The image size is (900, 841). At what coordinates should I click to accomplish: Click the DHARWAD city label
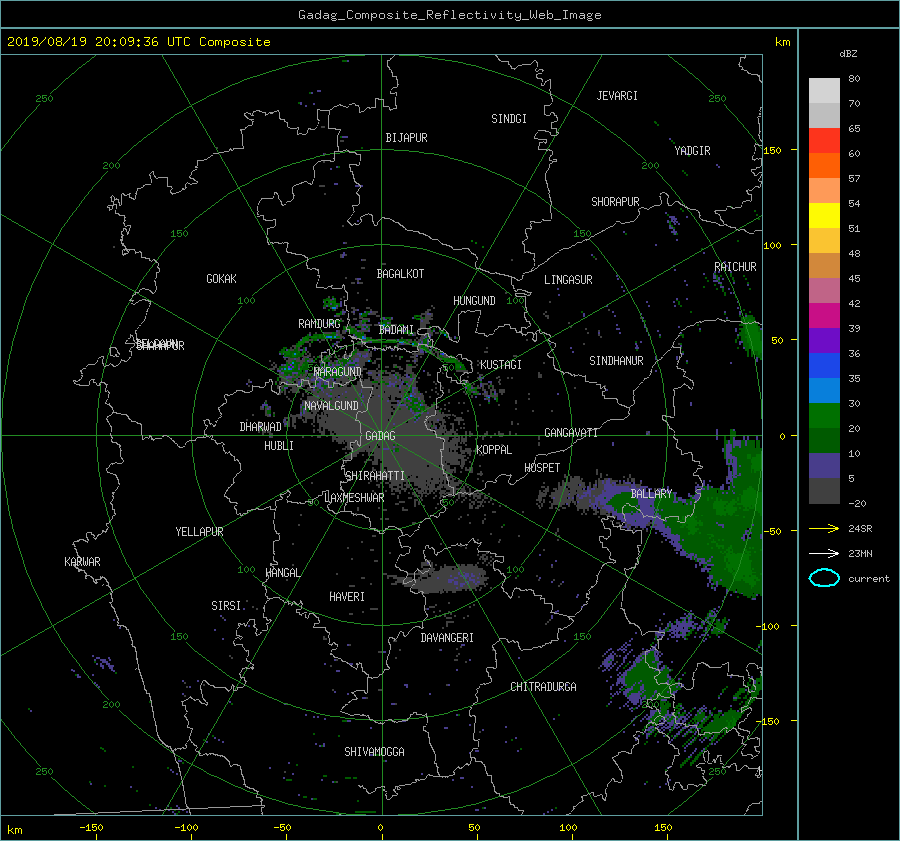point(261,427)
